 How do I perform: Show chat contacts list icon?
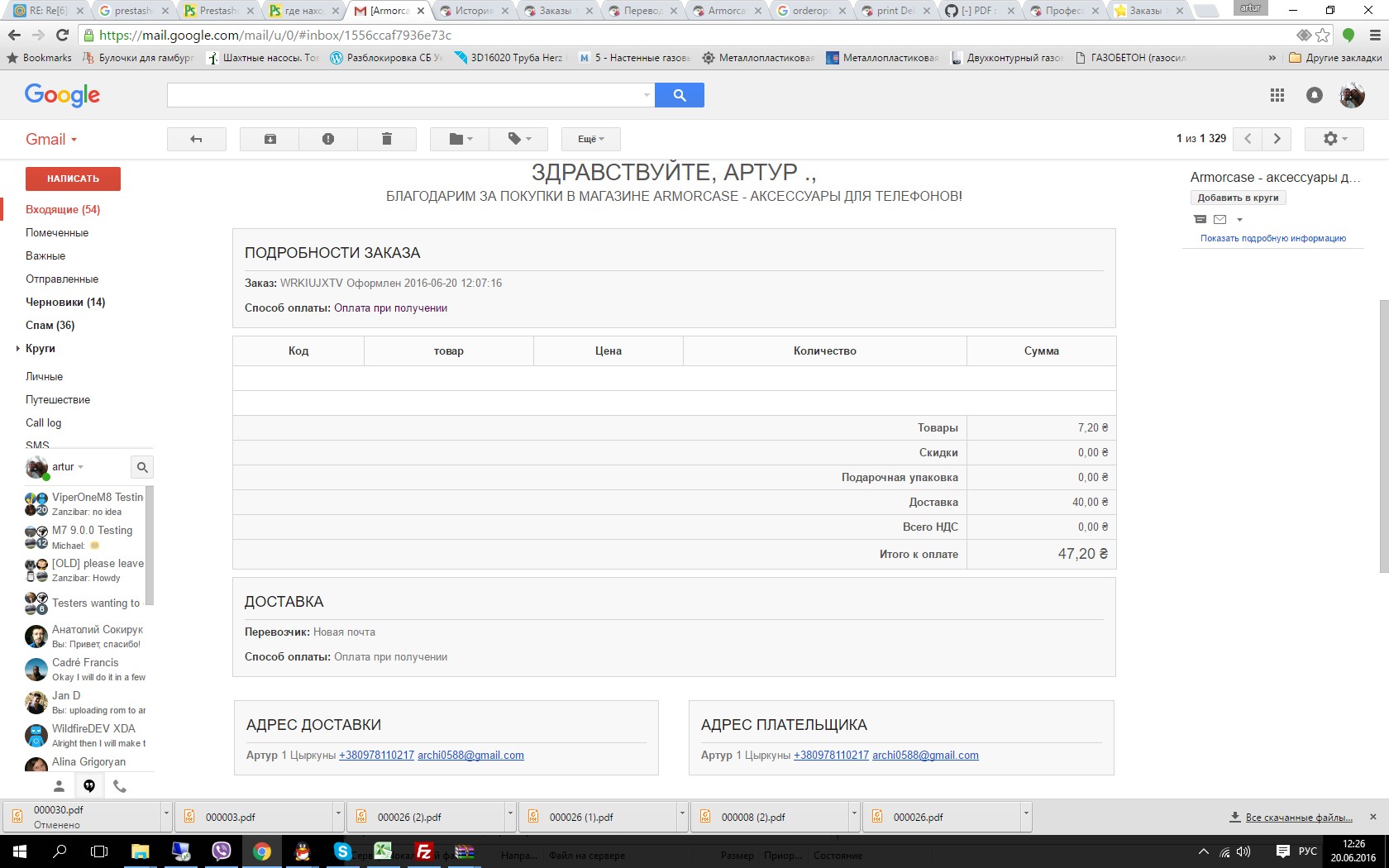(x=59, y=786)
